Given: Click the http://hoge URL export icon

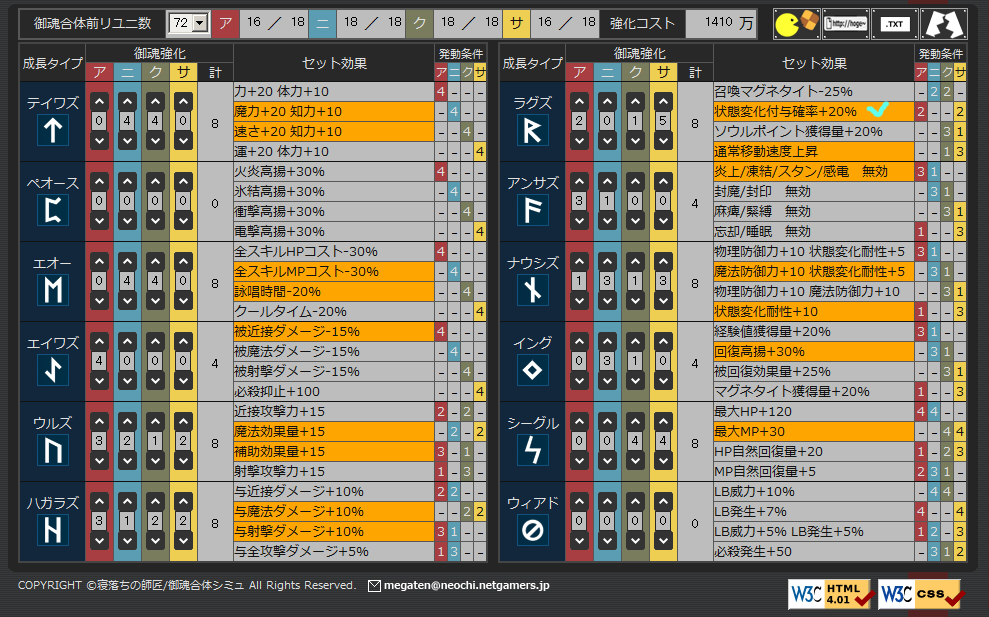Looking at the screenshot, I should tap(845, 24).
